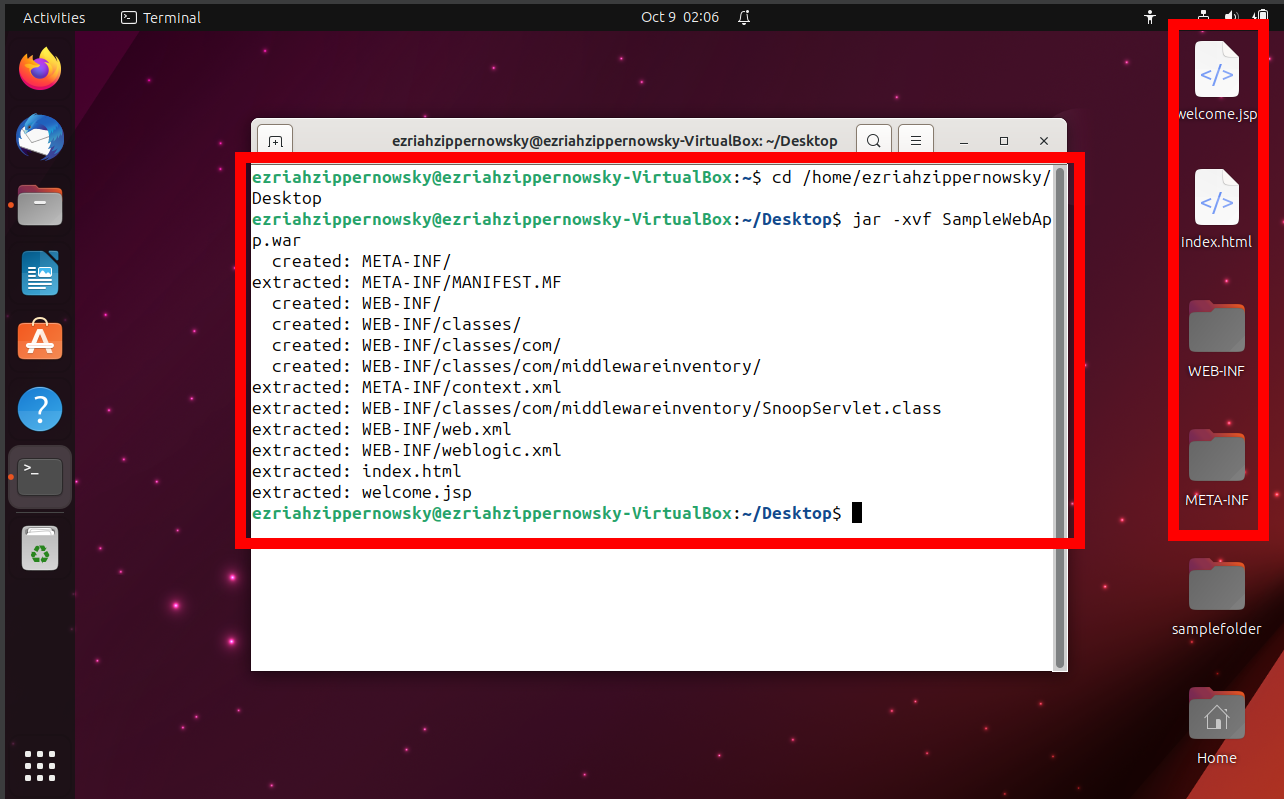This screenshot has height=799, width=1284.
Task: Open Firefox from the dock
Action: (x=39, y=69)
